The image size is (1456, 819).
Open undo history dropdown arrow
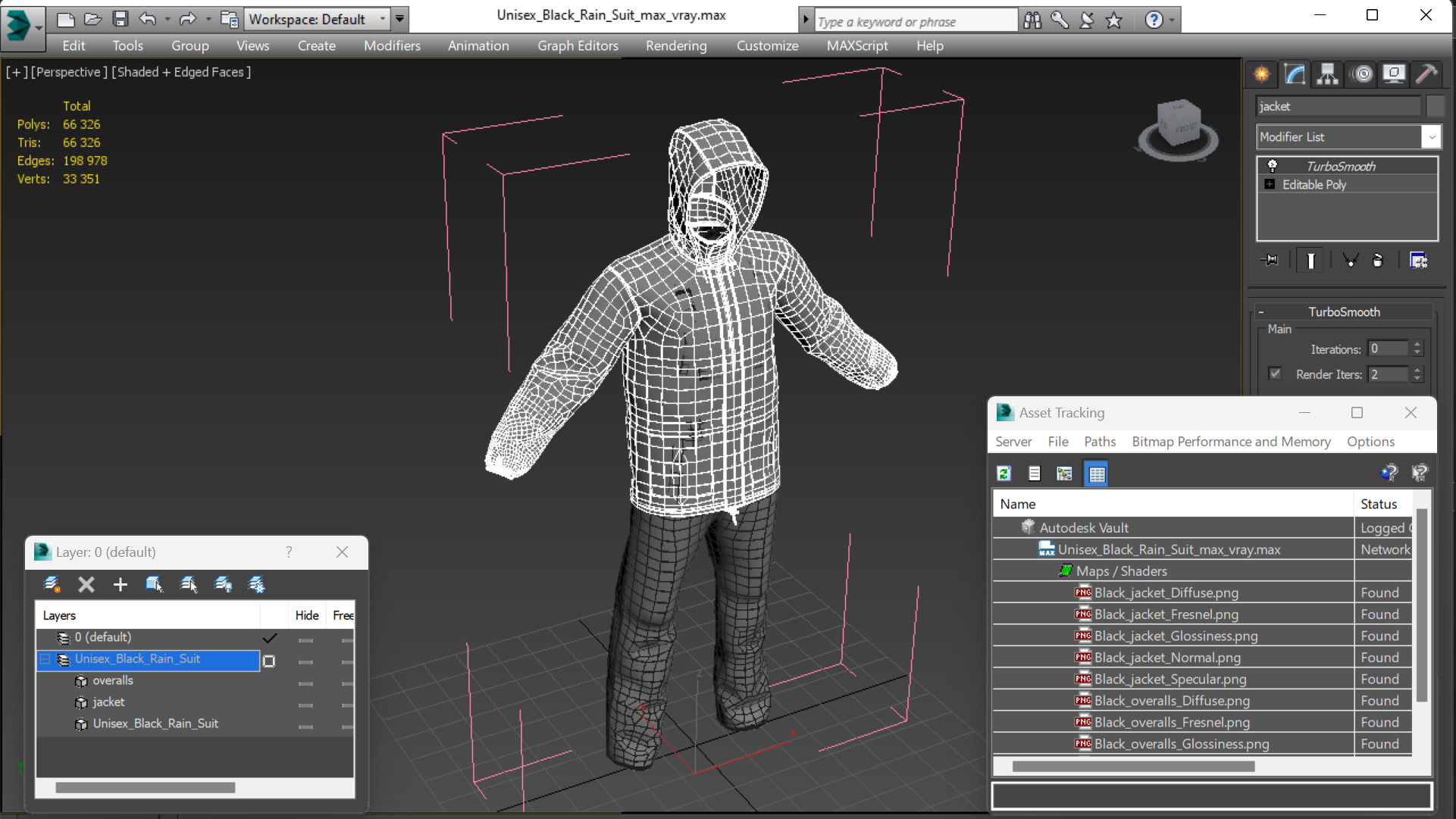(168, 19)
